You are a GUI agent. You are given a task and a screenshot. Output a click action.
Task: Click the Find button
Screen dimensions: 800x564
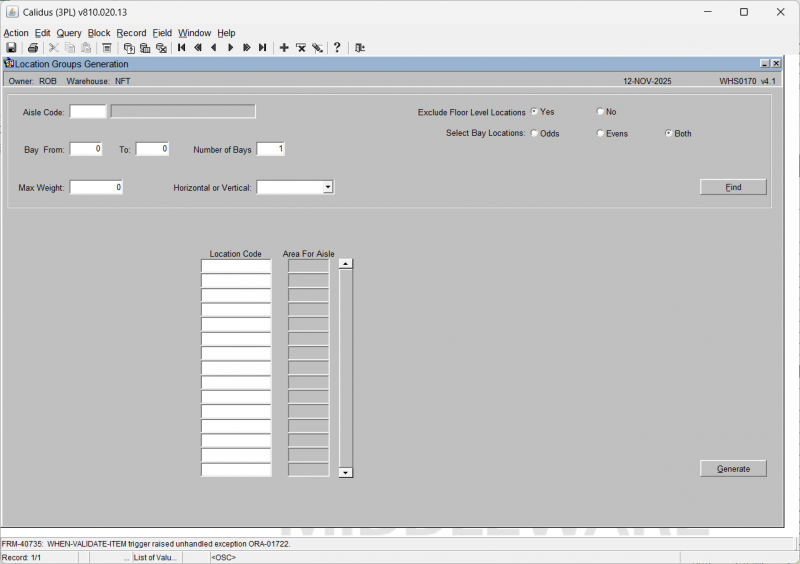733,187
